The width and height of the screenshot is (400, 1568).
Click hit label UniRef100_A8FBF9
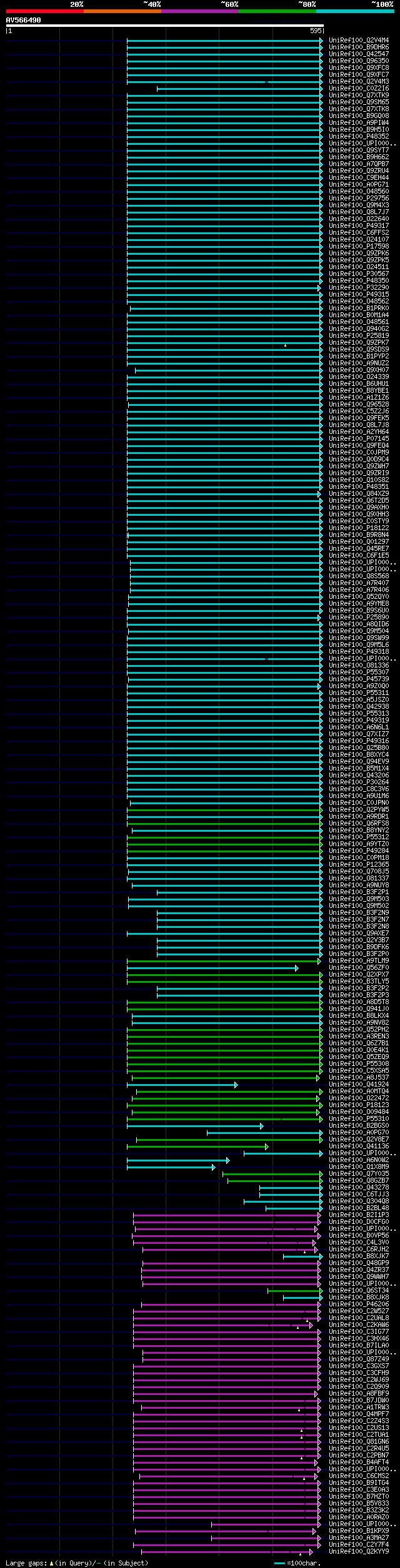pyautogui.click(x=359, y=1394)
